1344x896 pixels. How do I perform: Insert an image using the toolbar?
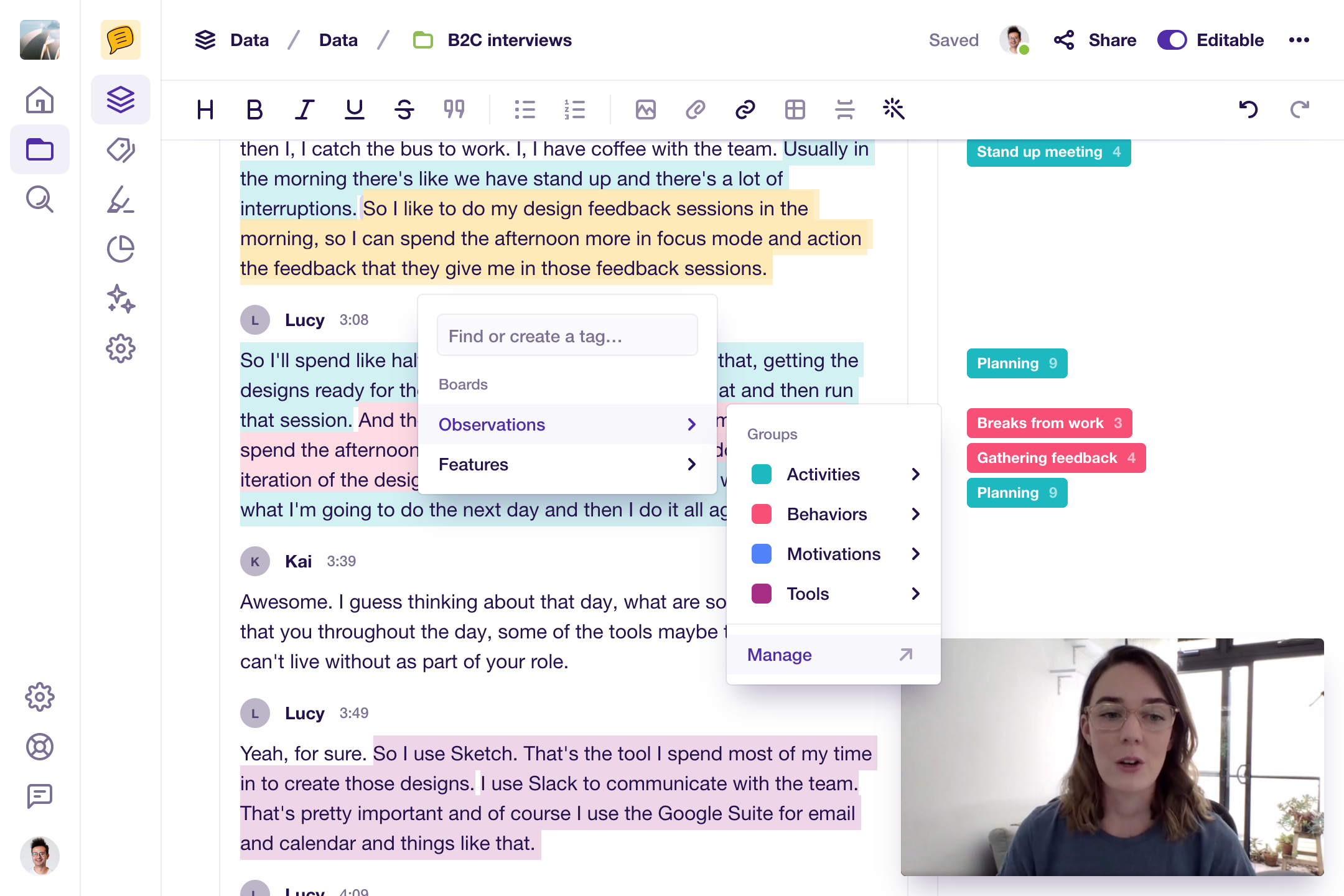646,110
